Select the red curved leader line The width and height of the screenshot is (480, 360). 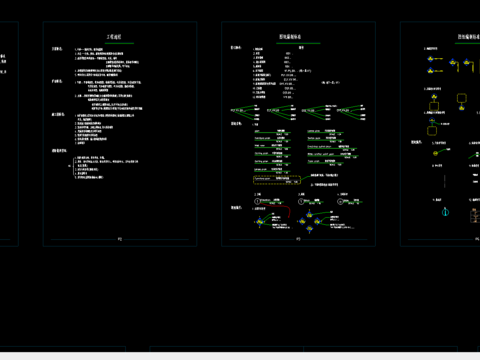point(275,209)
